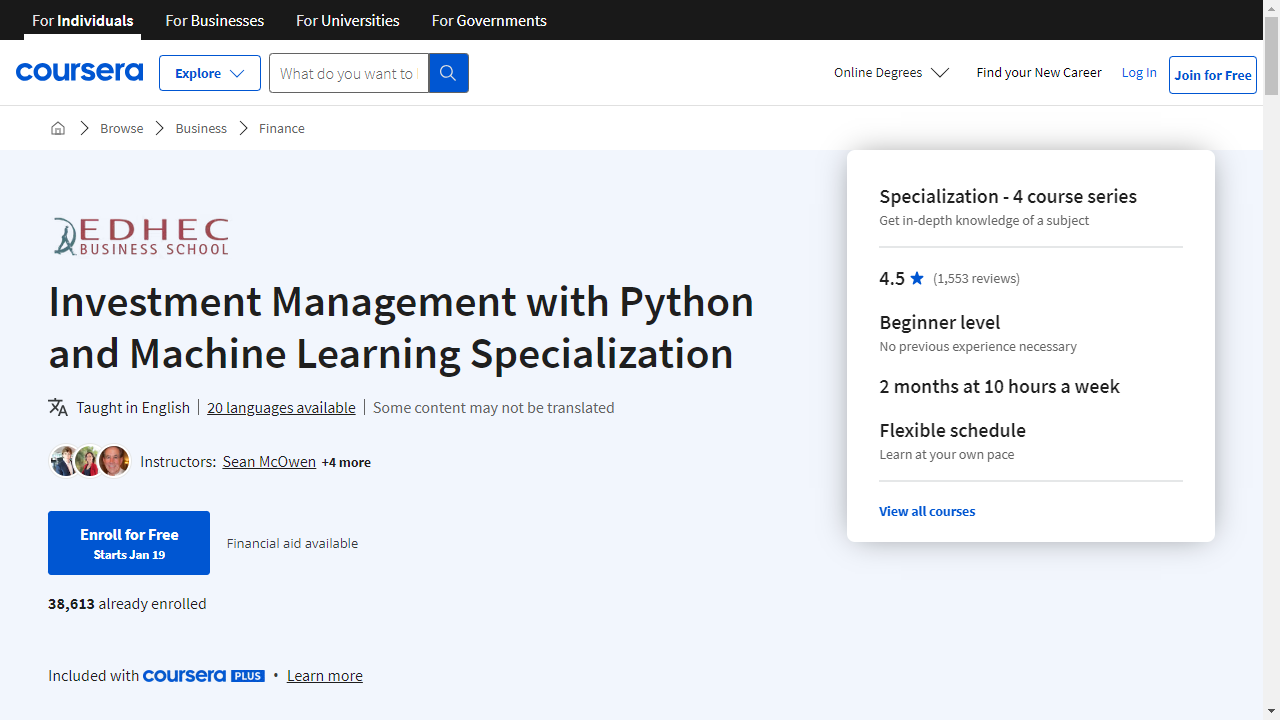Screen dimensions: 1280x720
Task: Go to Business breadcrumb
Action: point(201,128)
